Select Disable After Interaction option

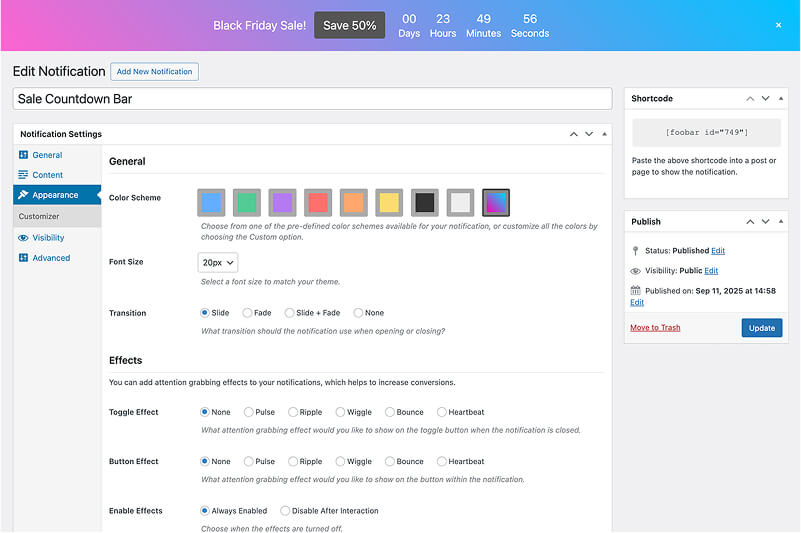pos(285,511)
